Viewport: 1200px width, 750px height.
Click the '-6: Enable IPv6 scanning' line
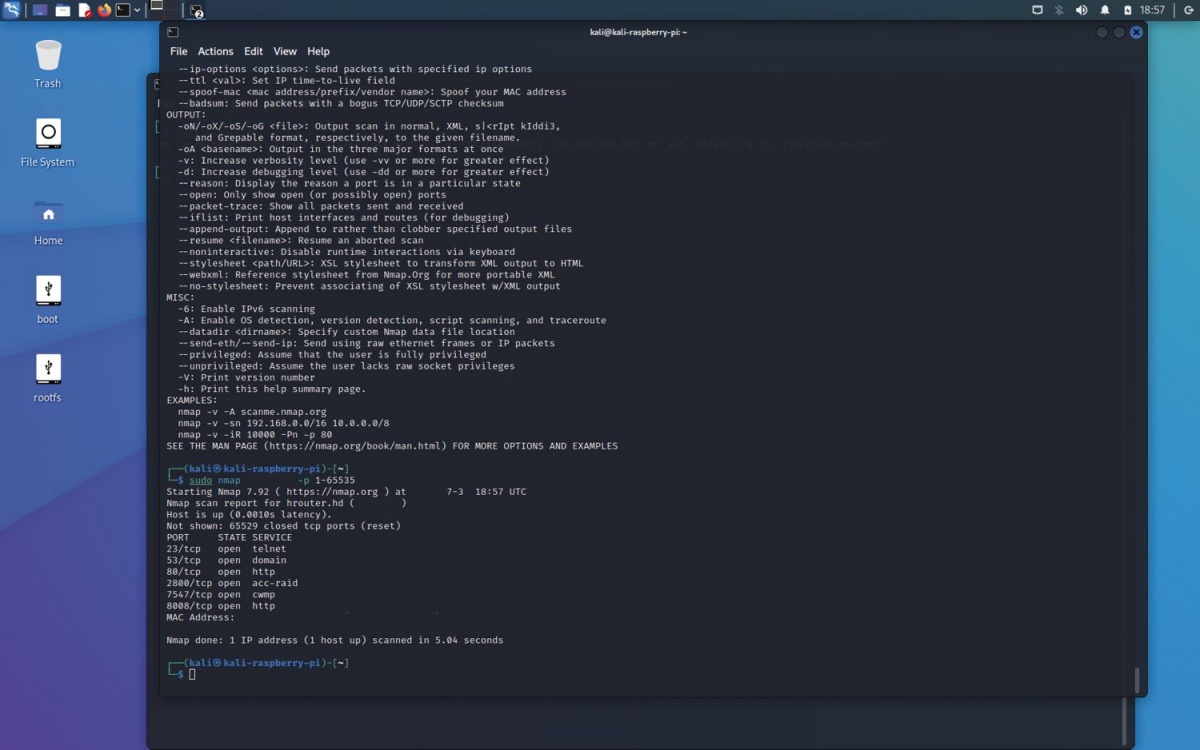coord(246,309)
